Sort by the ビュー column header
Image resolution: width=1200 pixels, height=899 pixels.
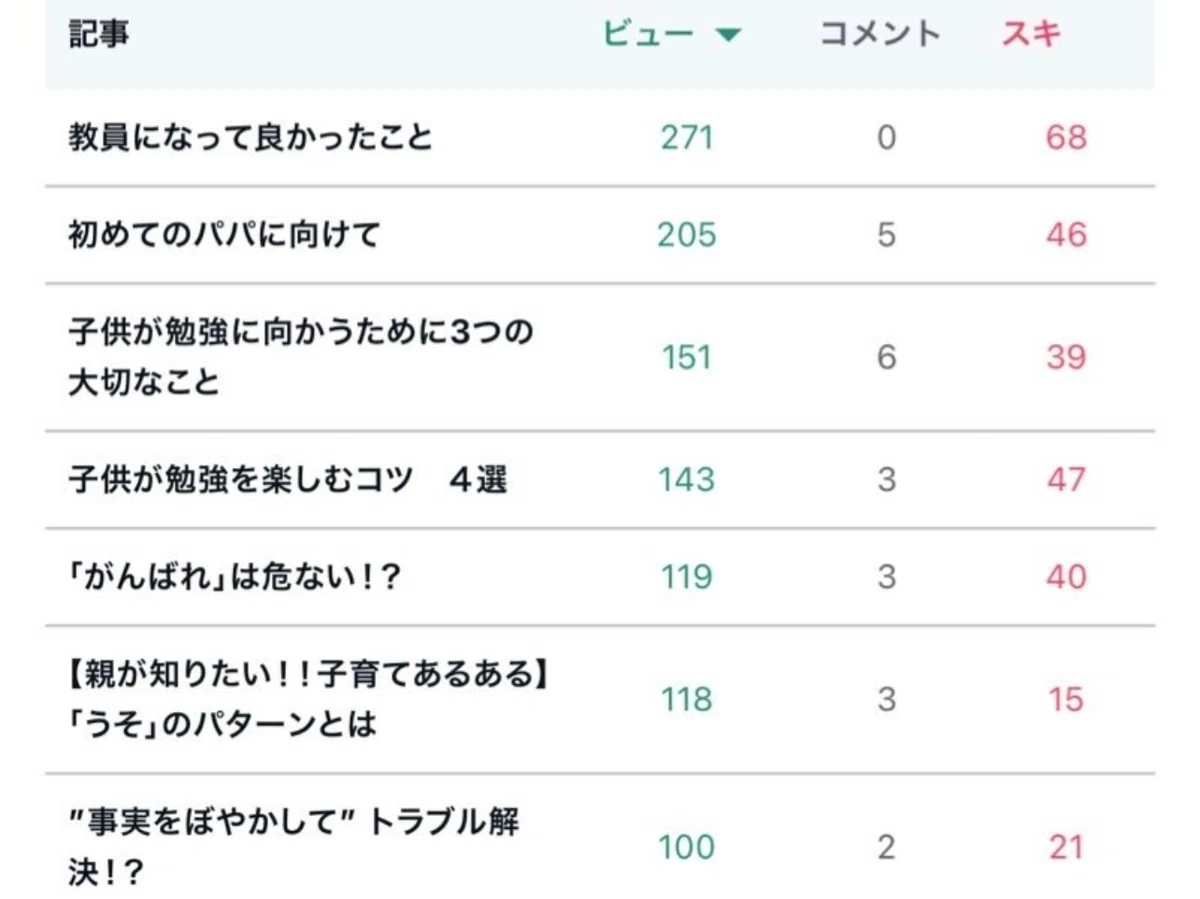(649, 34)
